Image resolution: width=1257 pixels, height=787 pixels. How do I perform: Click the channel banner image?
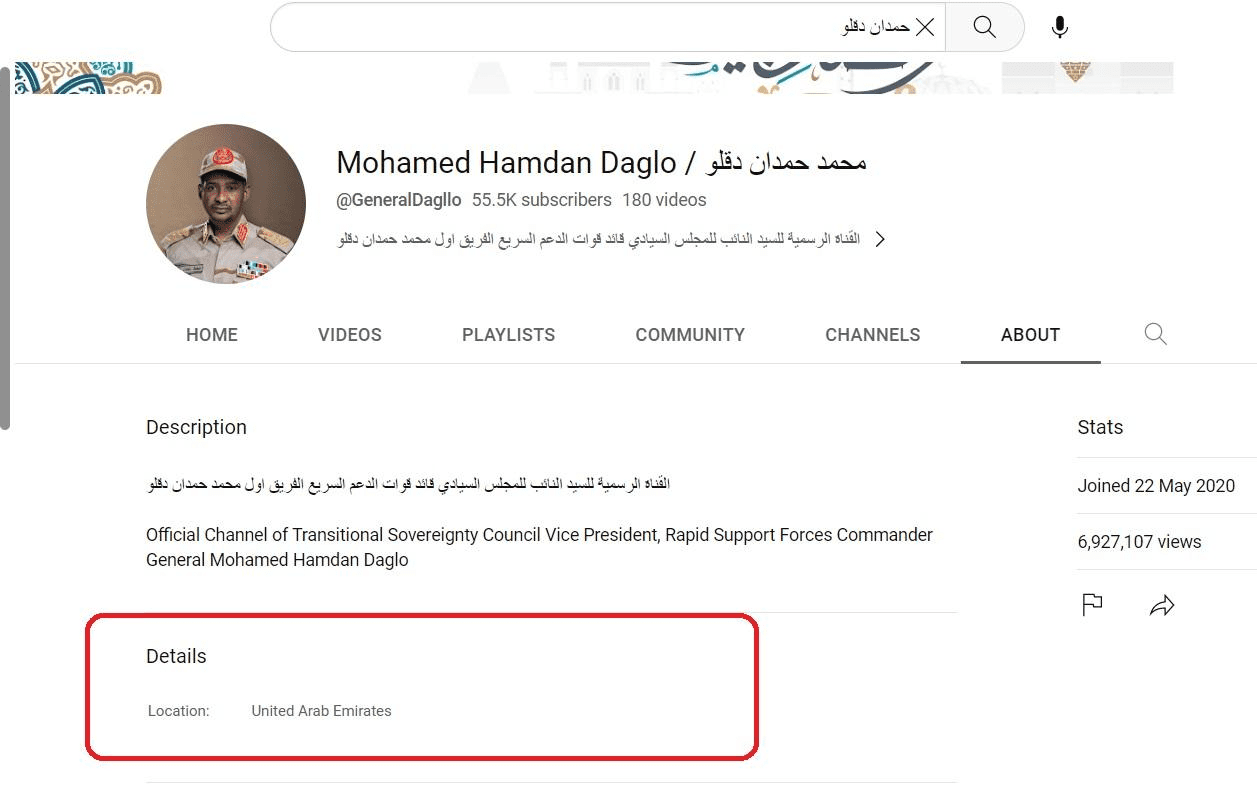594,78
